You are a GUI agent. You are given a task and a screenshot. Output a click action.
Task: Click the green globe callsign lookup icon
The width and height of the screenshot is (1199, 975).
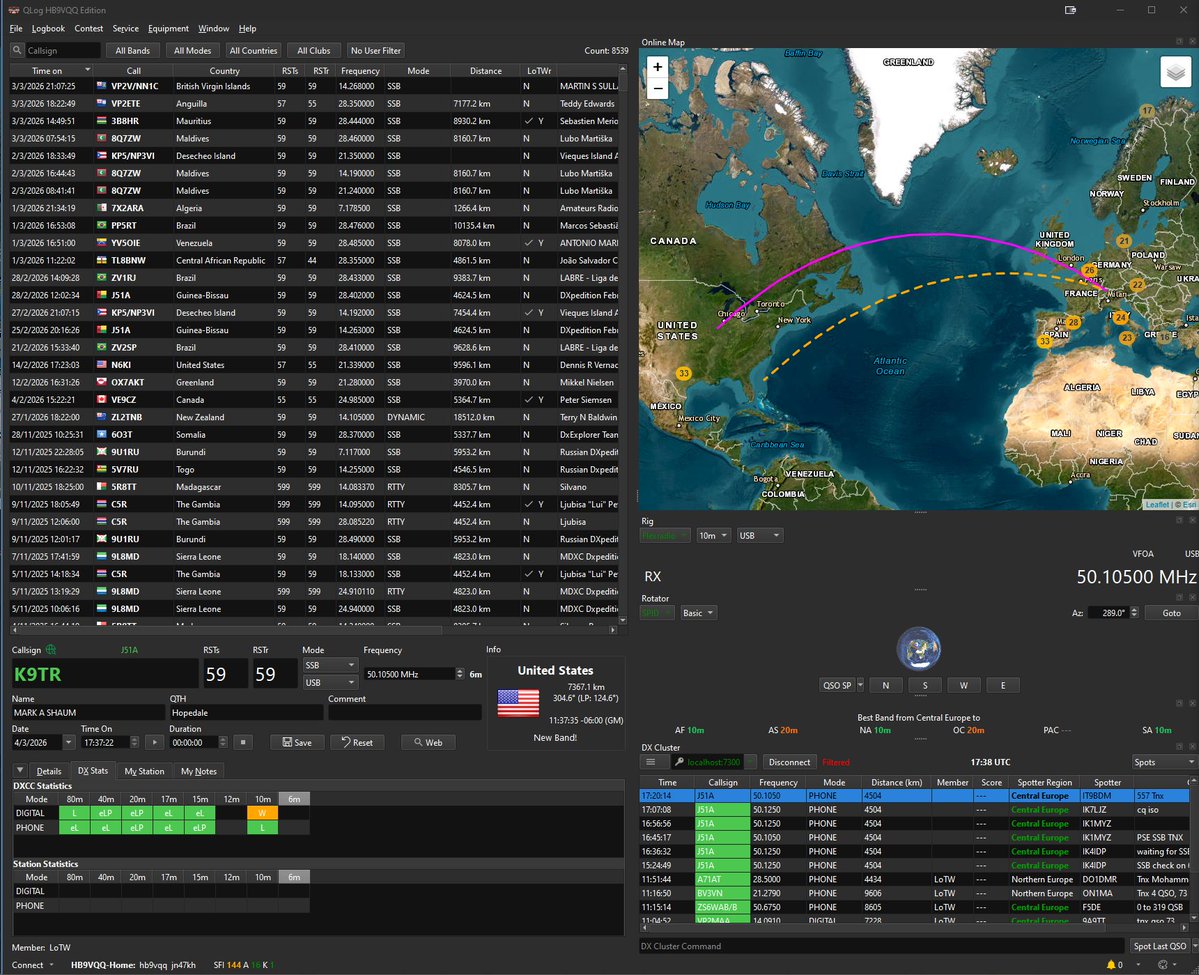[x=50, y=649]
